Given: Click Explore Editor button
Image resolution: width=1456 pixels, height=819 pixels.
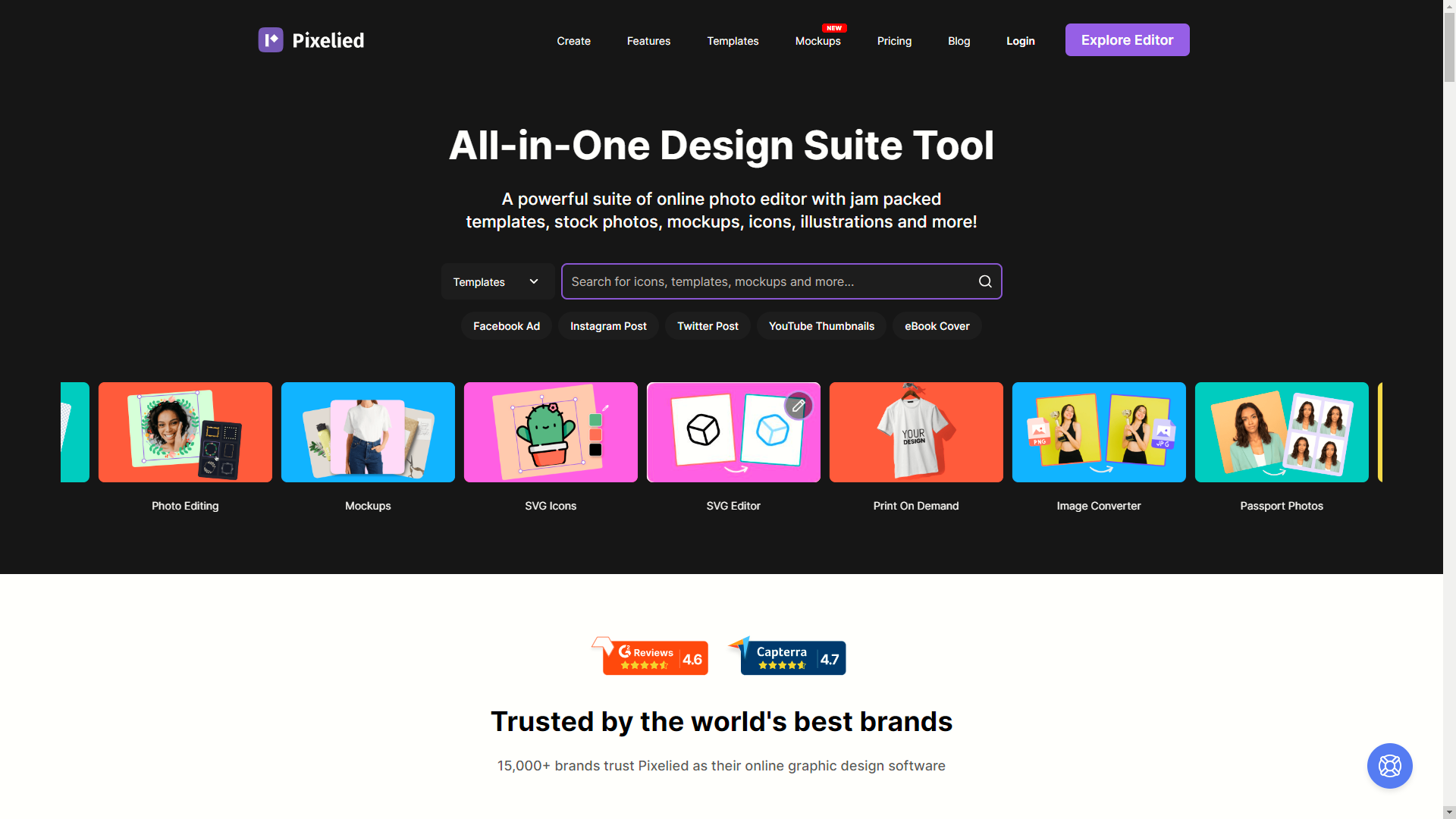Looking at the screenshot, I should pyautogui.click(x=1127, y=39).
